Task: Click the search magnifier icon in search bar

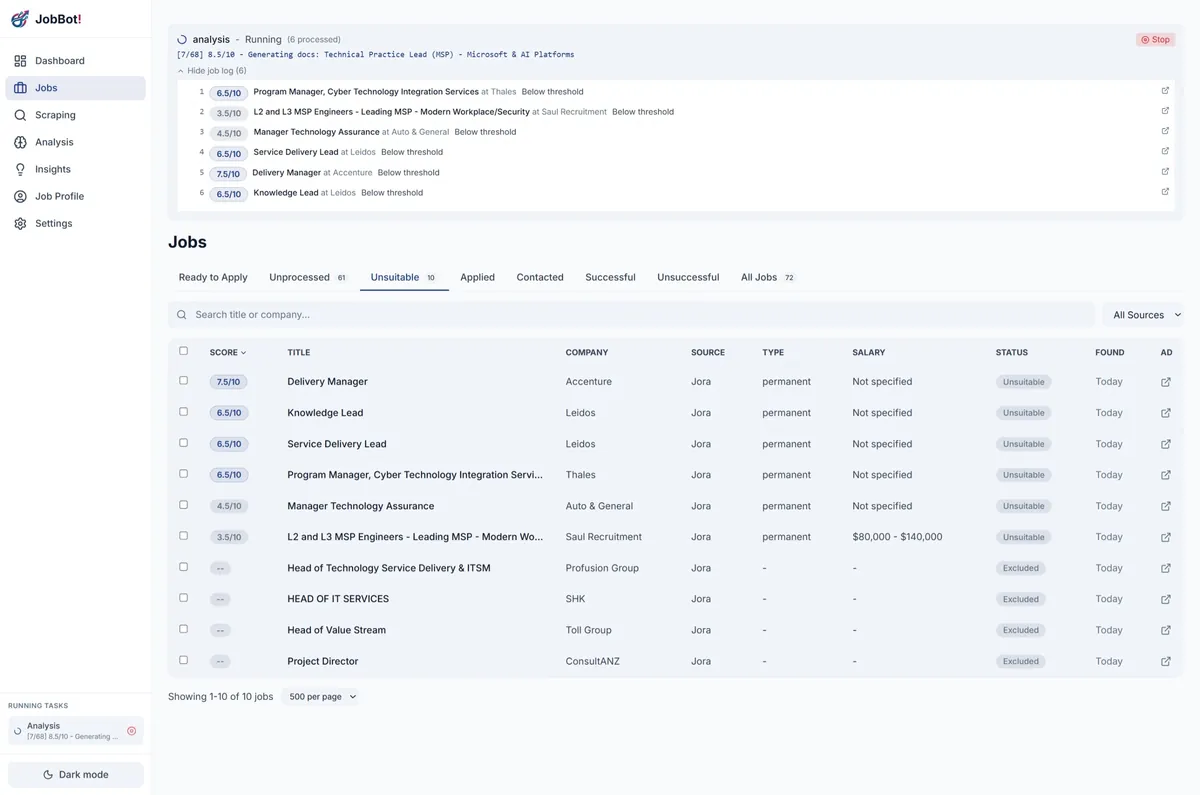Action: coord(182,315)
